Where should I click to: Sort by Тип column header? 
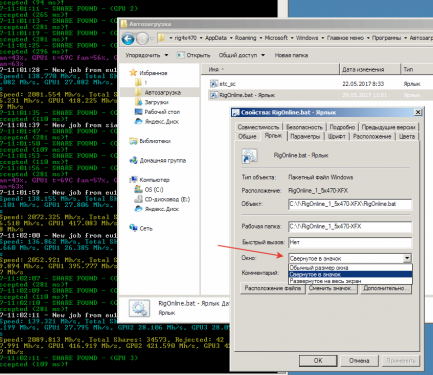(x=417, y=69)
